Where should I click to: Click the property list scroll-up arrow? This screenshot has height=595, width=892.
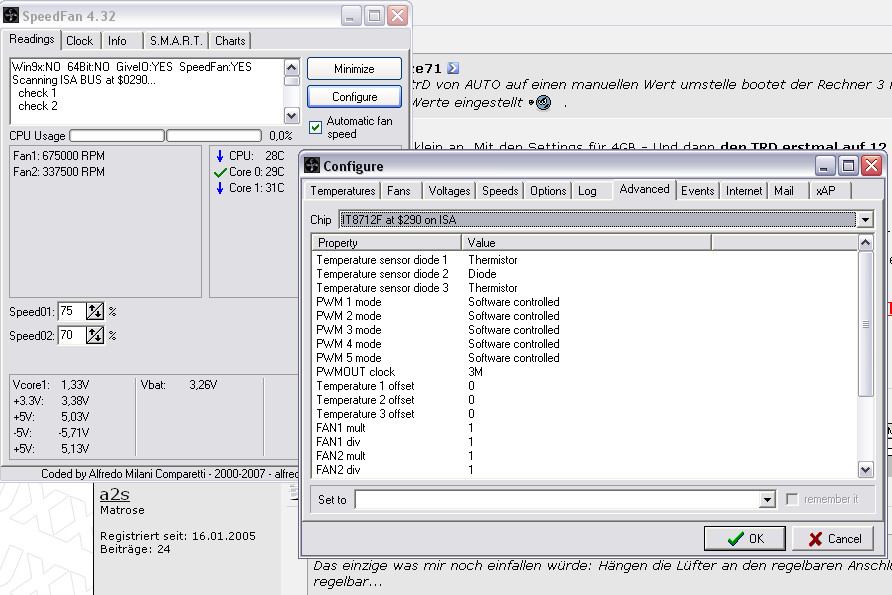coord(865,243)
